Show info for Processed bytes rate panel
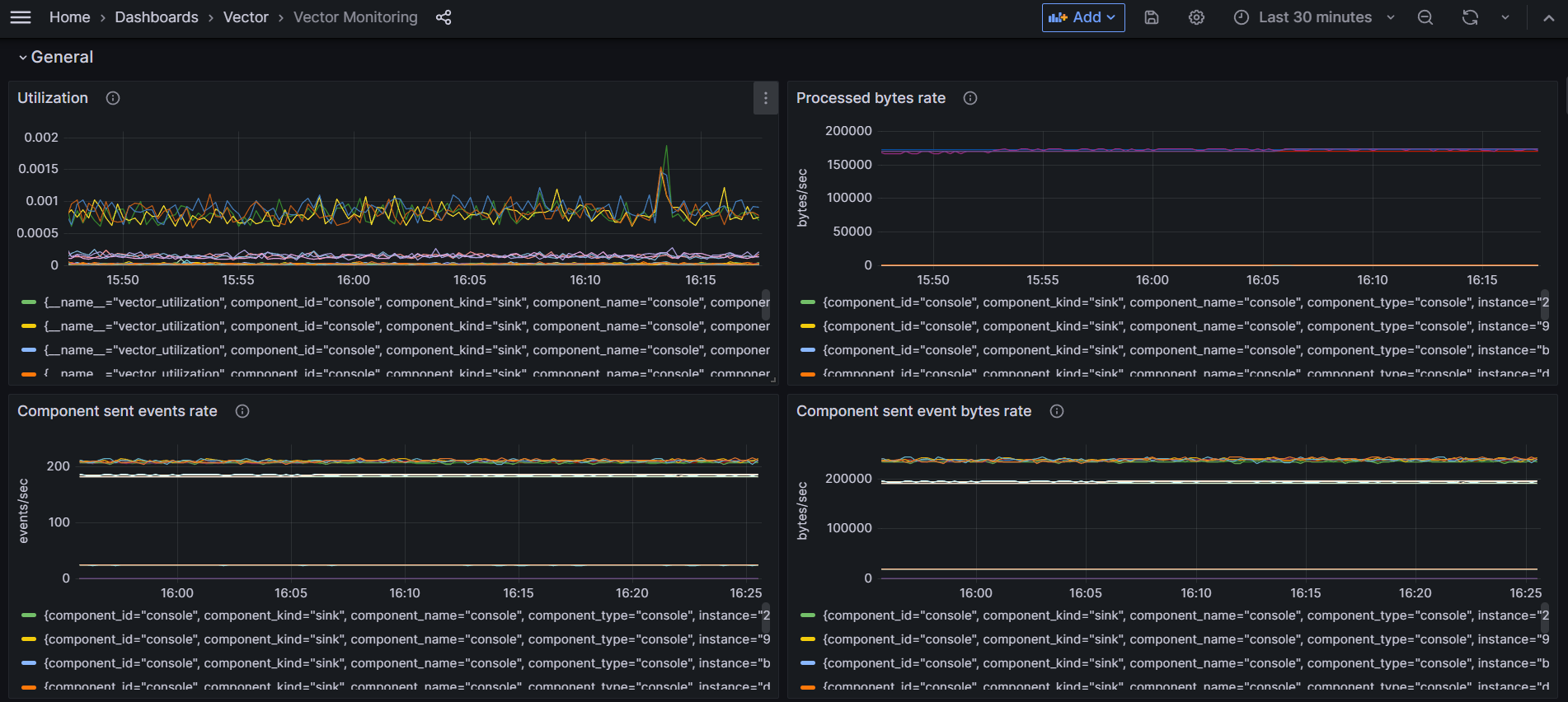 (970, 98)
